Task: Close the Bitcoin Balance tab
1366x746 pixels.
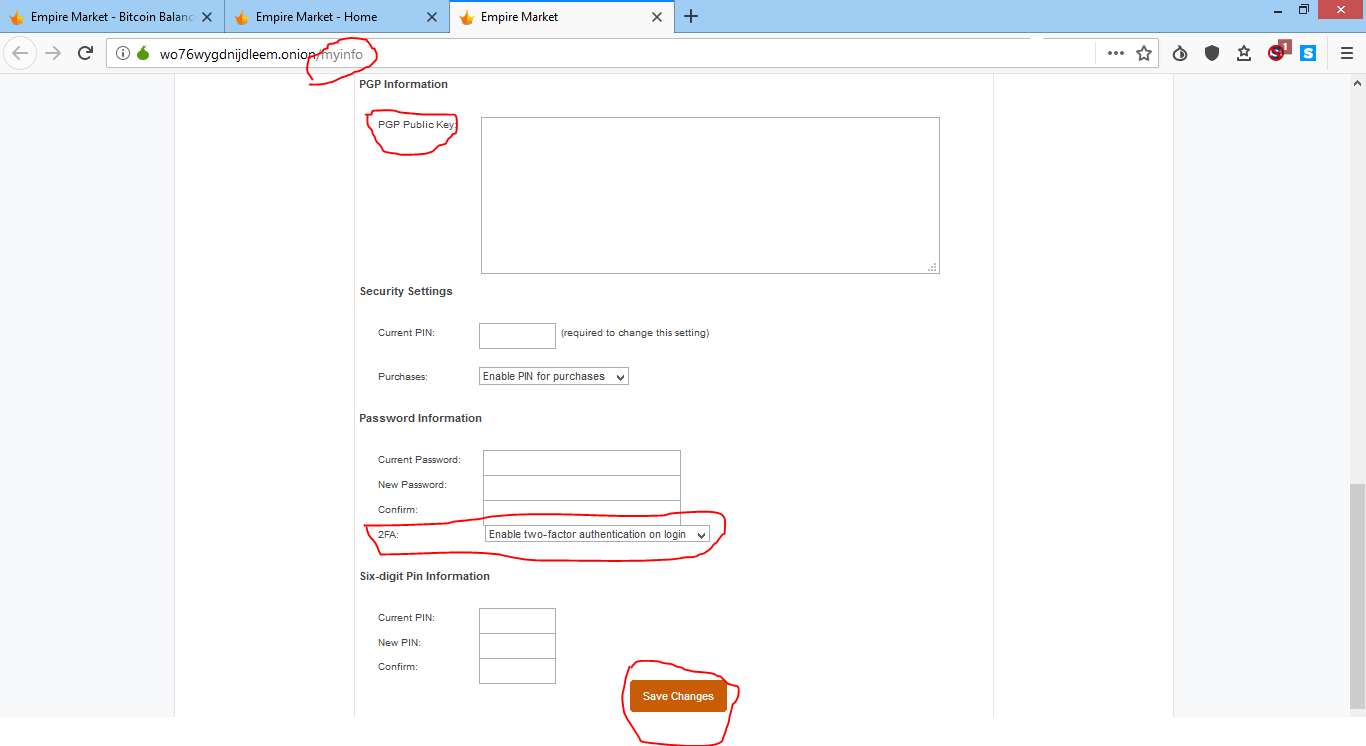Action: coord(207,17)
